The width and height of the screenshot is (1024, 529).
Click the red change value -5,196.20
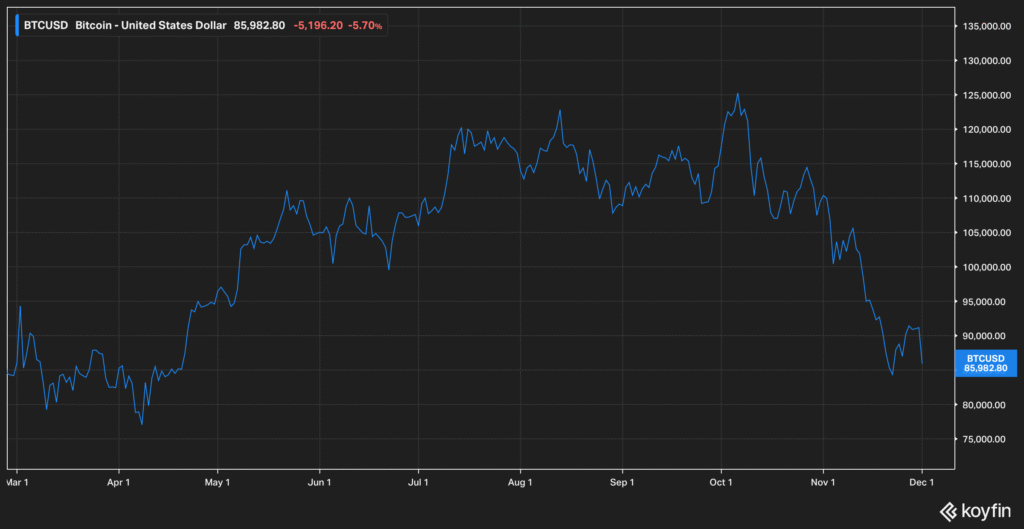coord(317,25)
